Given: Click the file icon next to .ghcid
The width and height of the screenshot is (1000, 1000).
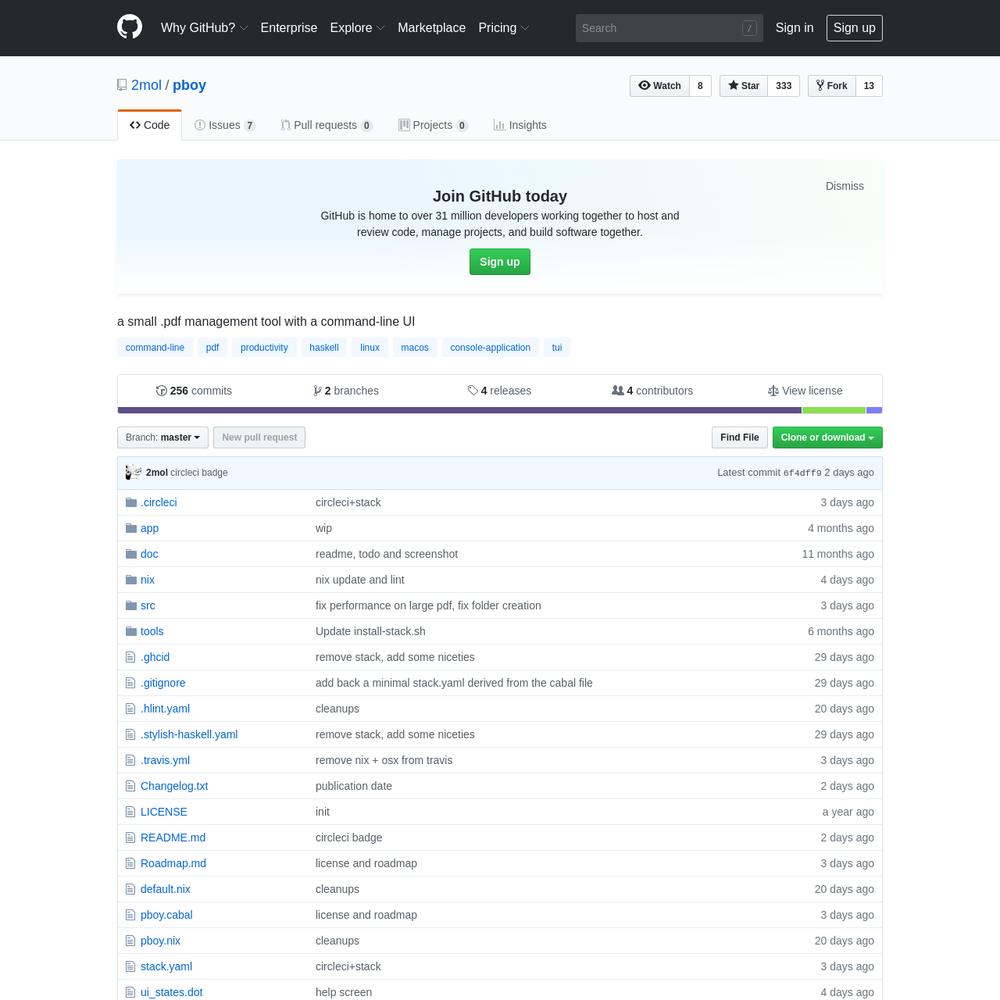Looking at the screenshot, I should tap(131, 657).
